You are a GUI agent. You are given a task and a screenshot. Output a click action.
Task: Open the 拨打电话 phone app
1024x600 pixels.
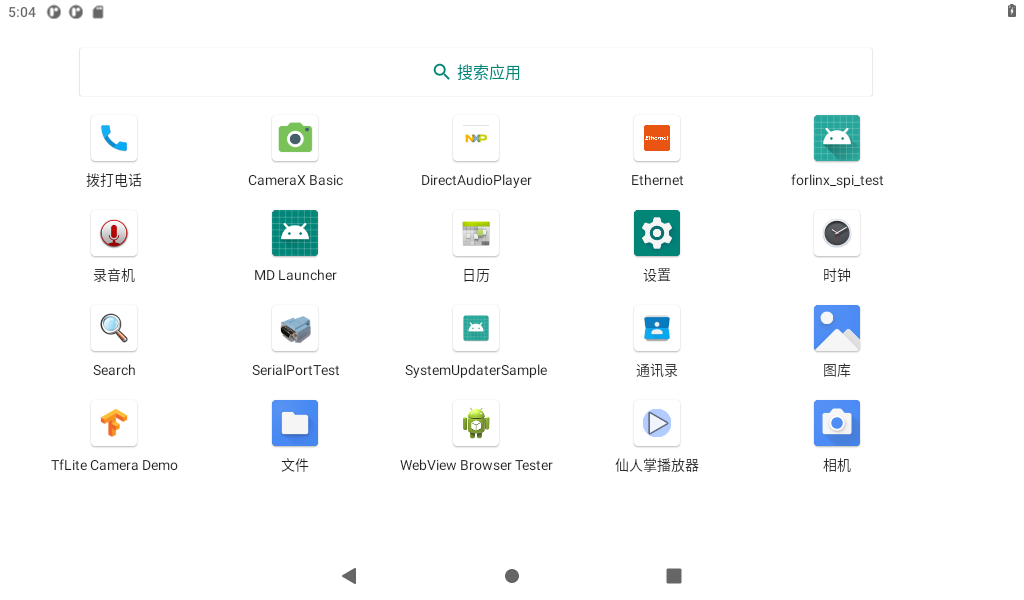click(114, 138)
